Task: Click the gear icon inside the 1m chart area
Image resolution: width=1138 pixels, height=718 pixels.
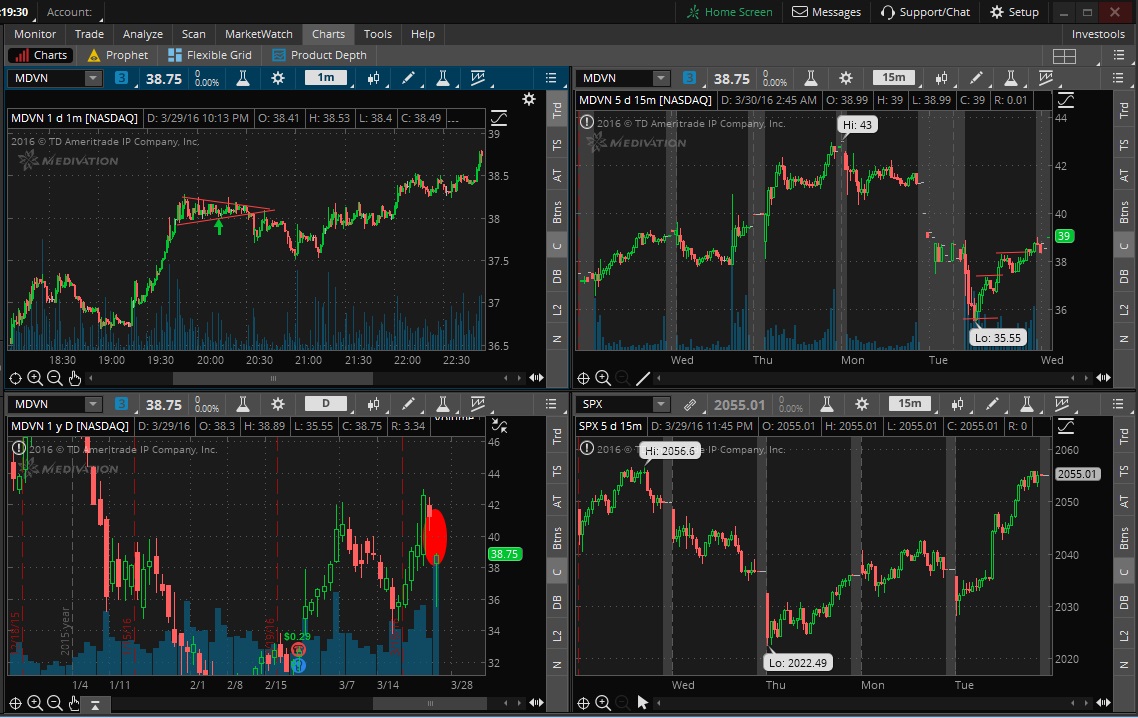Action: tap(529, 99)
